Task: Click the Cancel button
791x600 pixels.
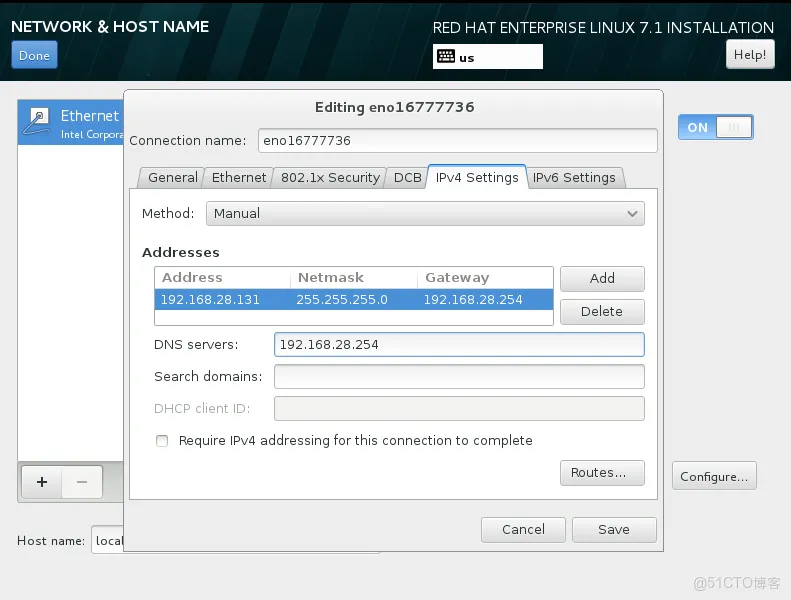Action: coord(523,529)
